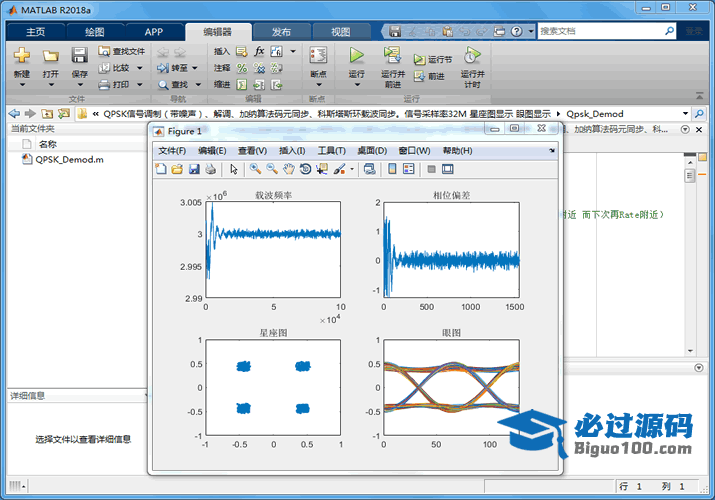
Task: Run the script with the green 运行 arrow
Action: (357, 56)
